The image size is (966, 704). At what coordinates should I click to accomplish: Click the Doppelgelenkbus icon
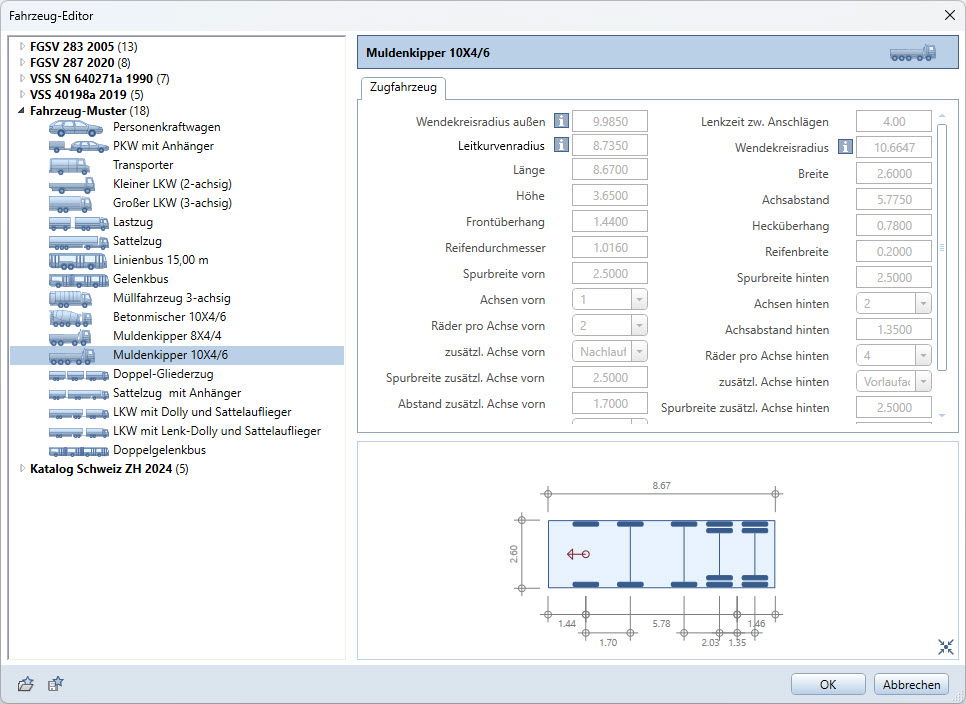(x=78, y=451)
